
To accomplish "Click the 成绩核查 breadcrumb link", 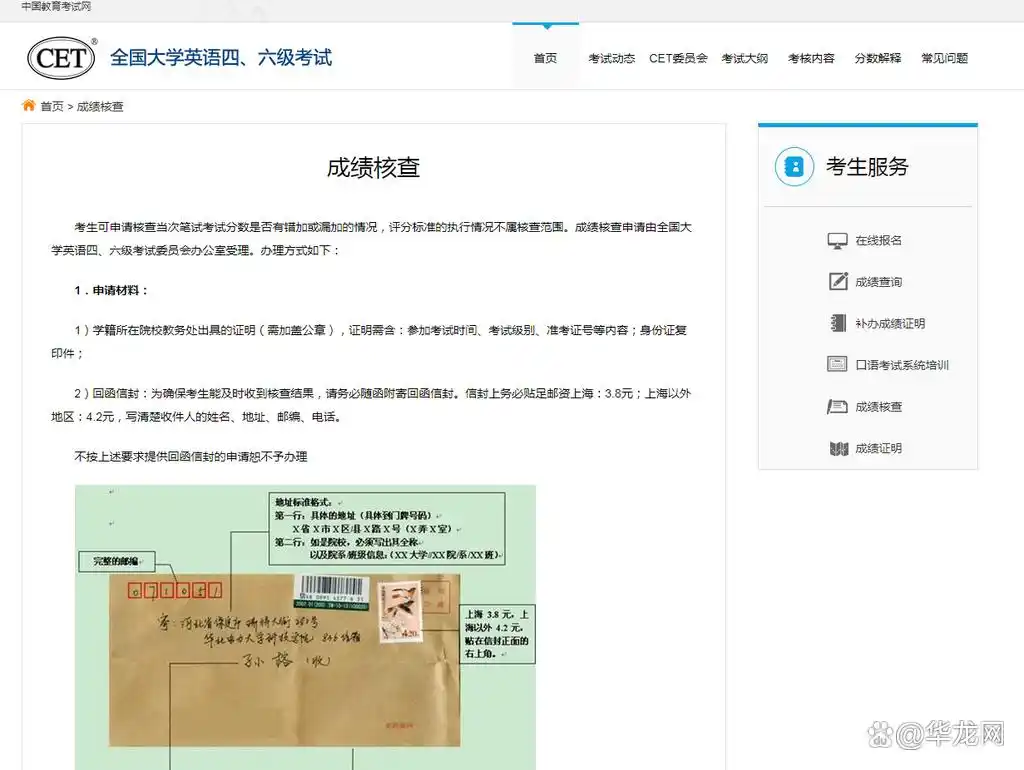I will click(x=99, y=105).
